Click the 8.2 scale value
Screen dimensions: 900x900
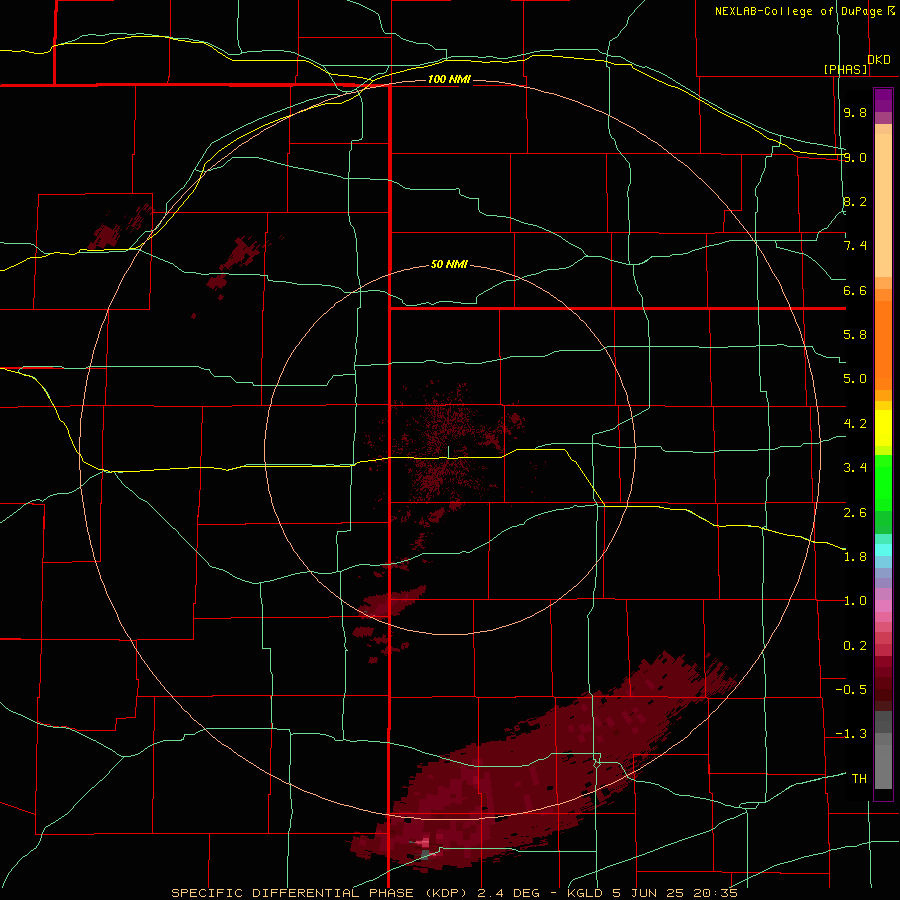(855, 201)
